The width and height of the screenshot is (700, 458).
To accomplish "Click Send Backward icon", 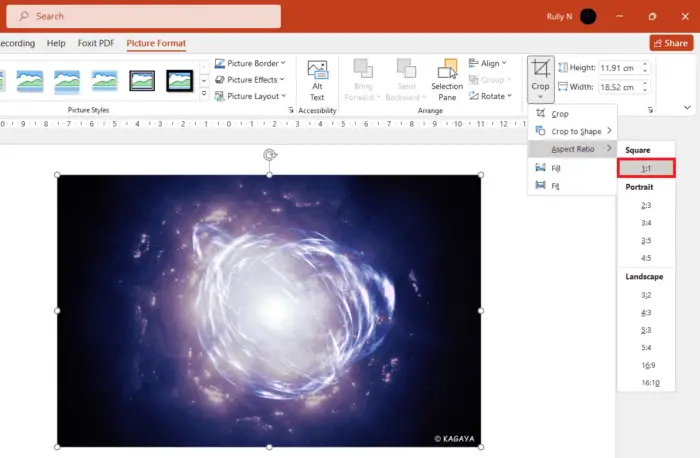I will click(406, 68).
